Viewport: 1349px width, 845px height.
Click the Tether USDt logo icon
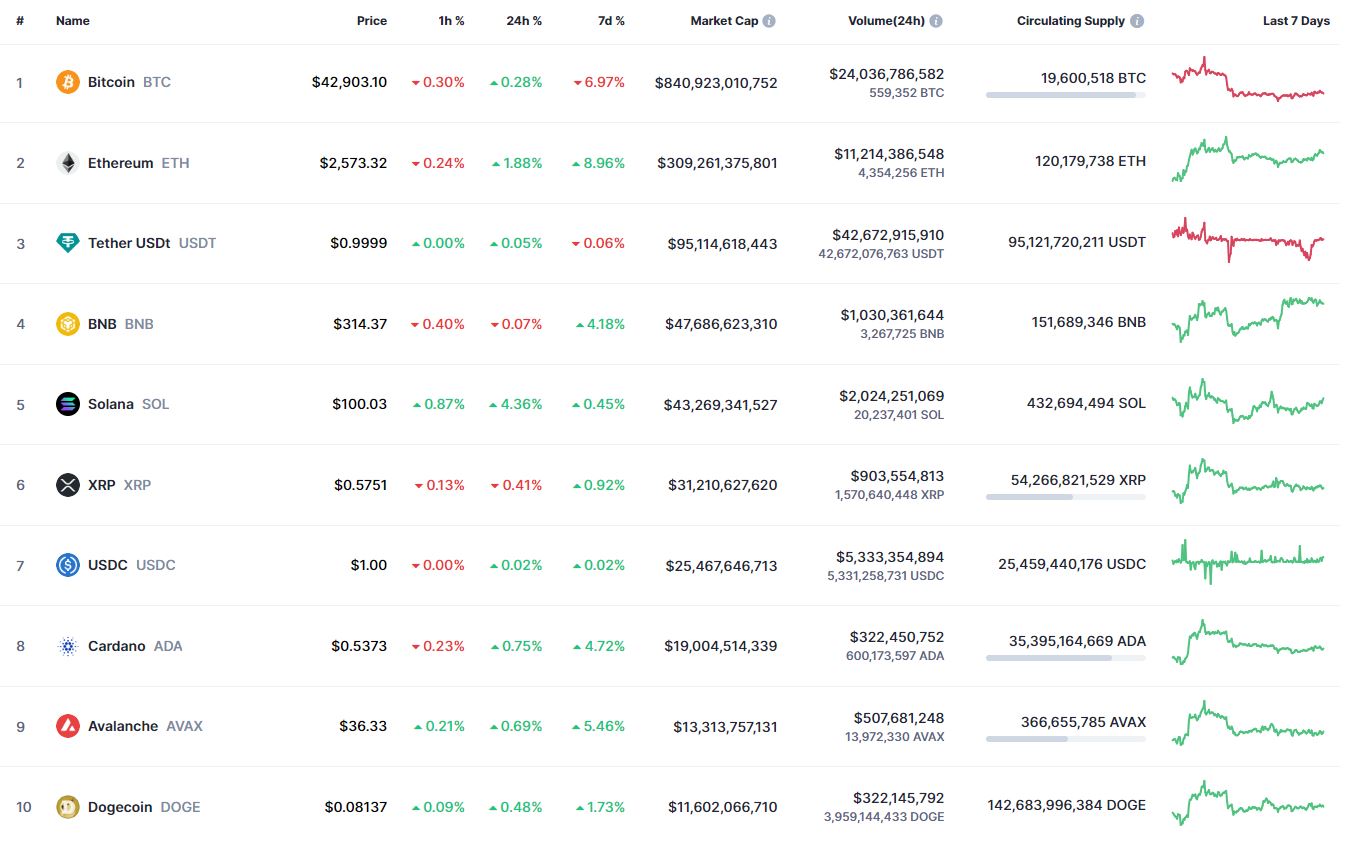(x=68, y=243)
